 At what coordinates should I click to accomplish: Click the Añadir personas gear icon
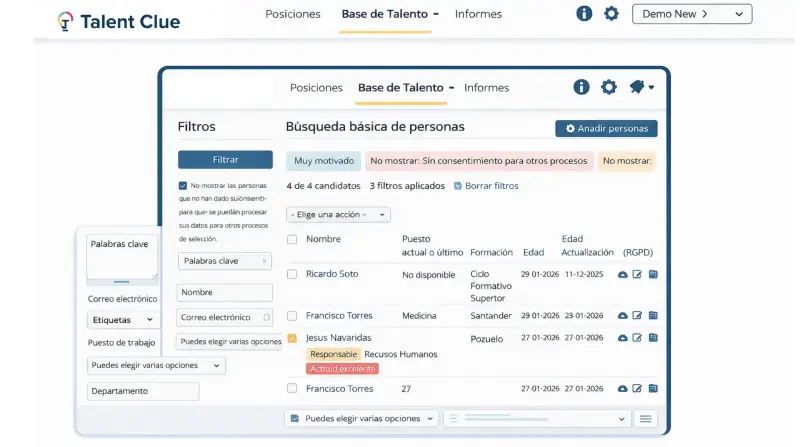570,129
